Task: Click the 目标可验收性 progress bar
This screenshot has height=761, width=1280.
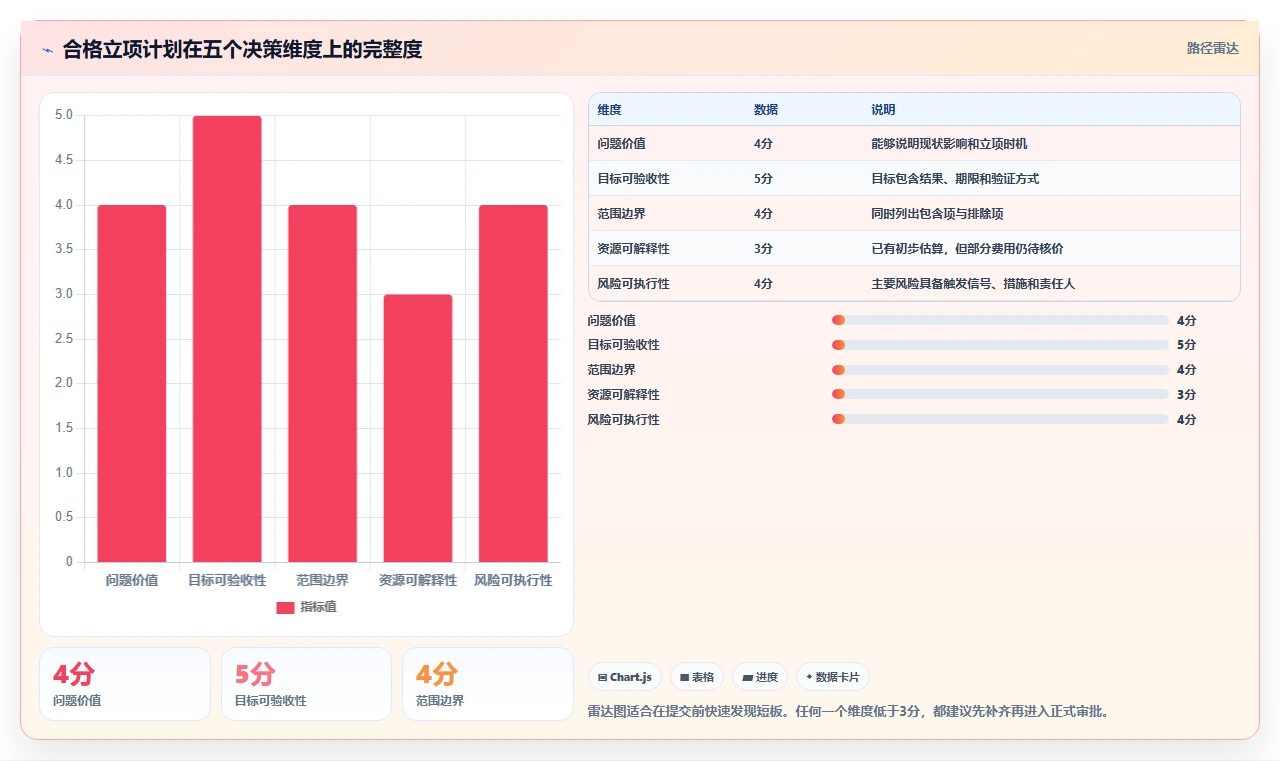Action: [x=1000, y=345]
